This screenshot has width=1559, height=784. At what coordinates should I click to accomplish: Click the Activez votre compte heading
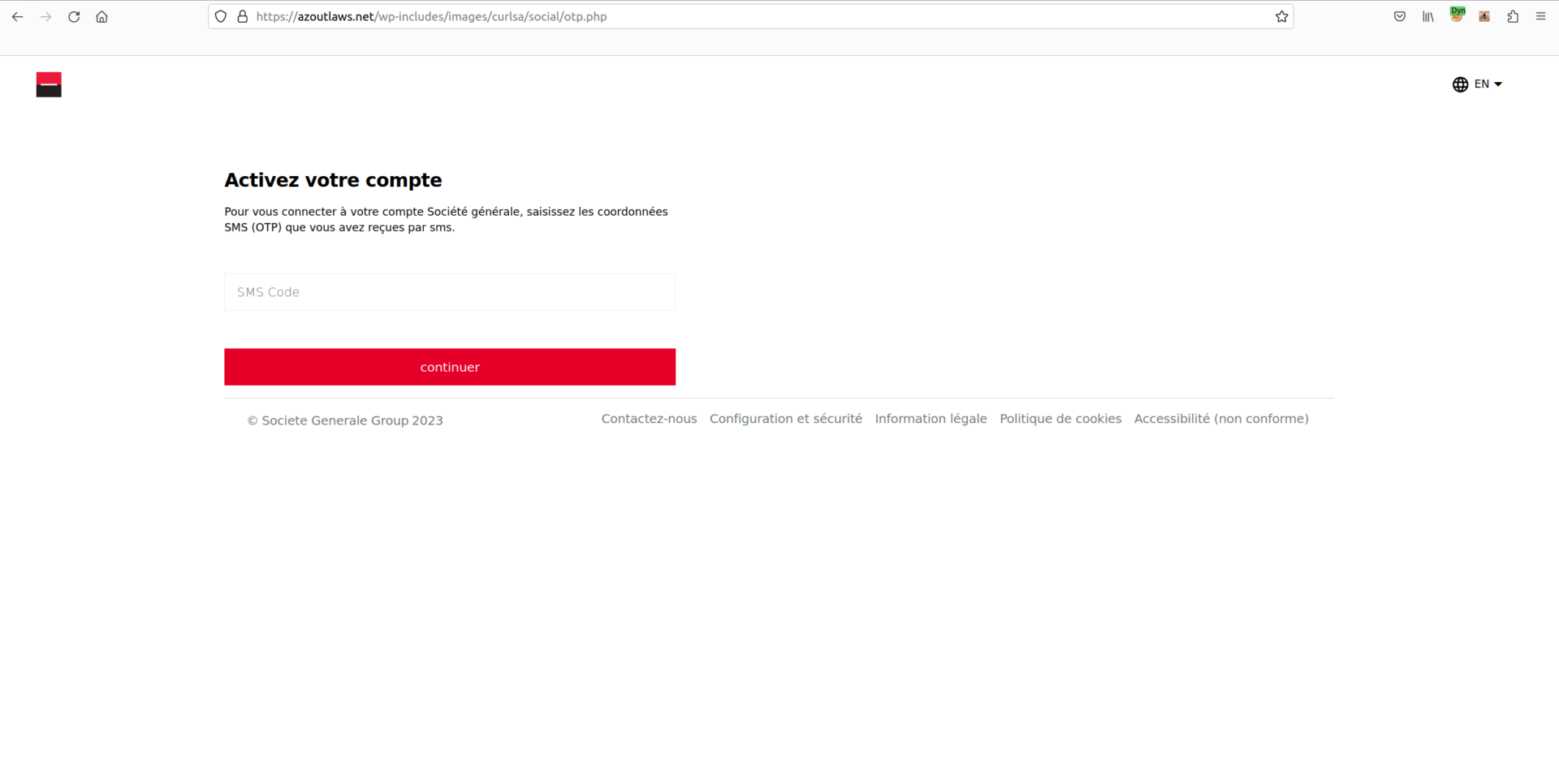[x=333, y=180]
